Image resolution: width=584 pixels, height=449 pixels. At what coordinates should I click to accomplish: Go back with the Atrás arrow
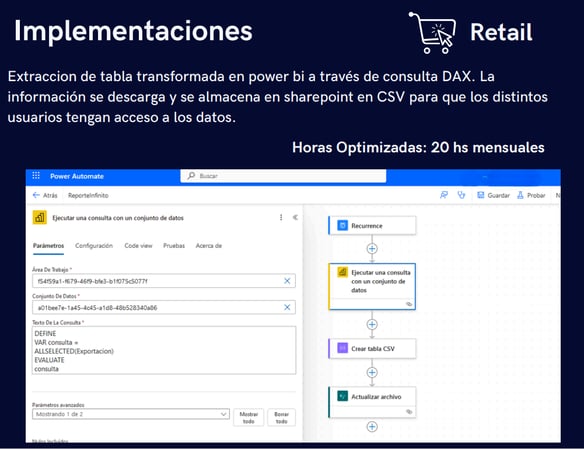(45, 195)
